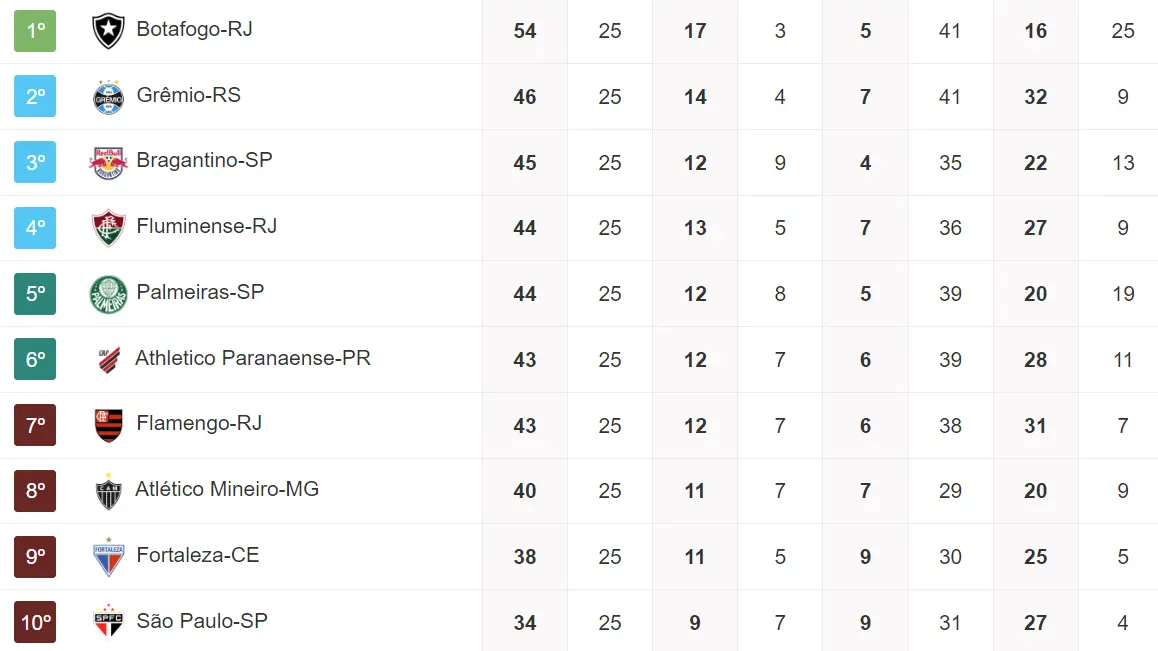Click the Grêmio-RS team crest

coord(108,97)
